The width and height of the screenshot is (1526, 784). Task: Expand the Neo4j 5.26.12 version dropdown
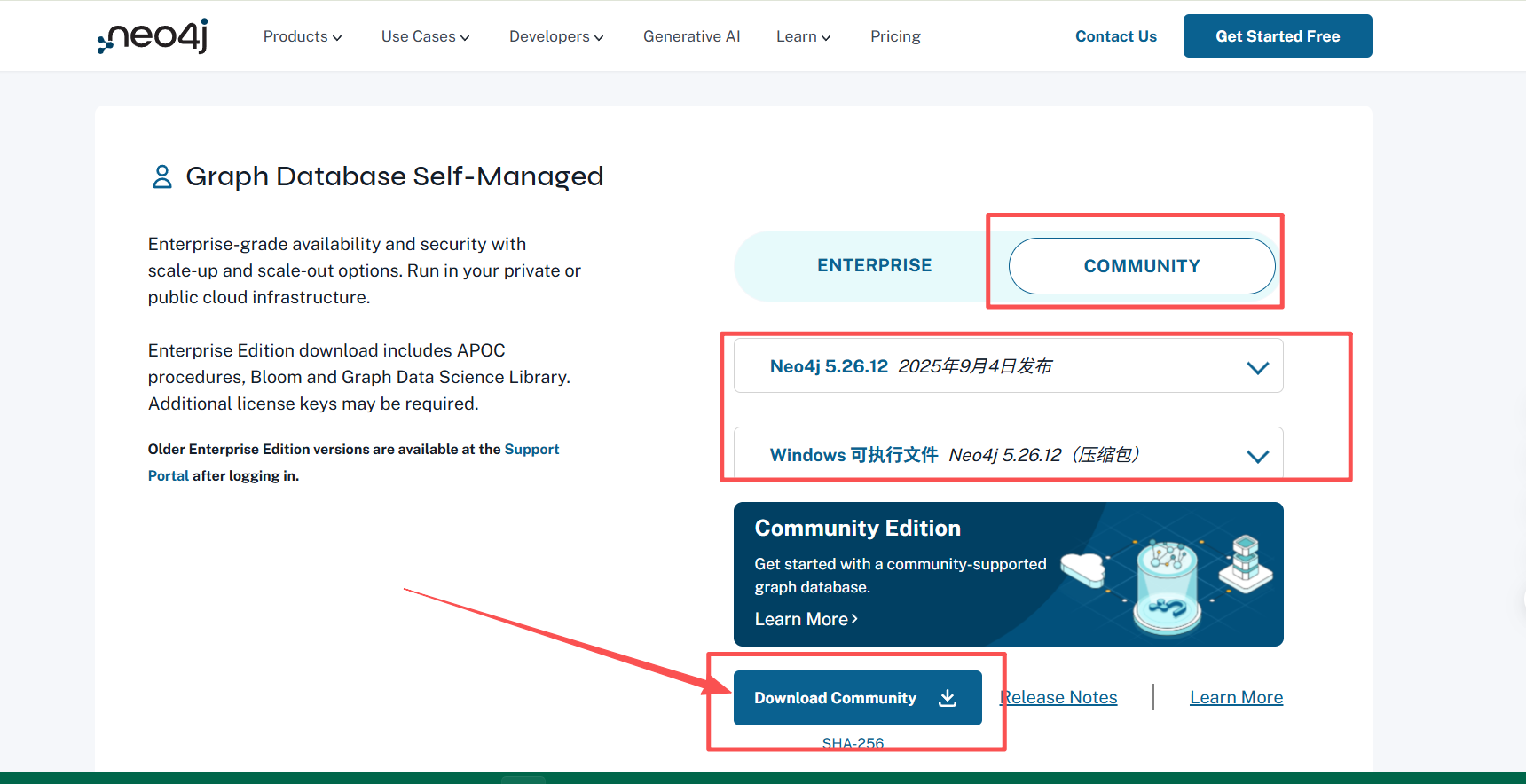pos(1009,365)
